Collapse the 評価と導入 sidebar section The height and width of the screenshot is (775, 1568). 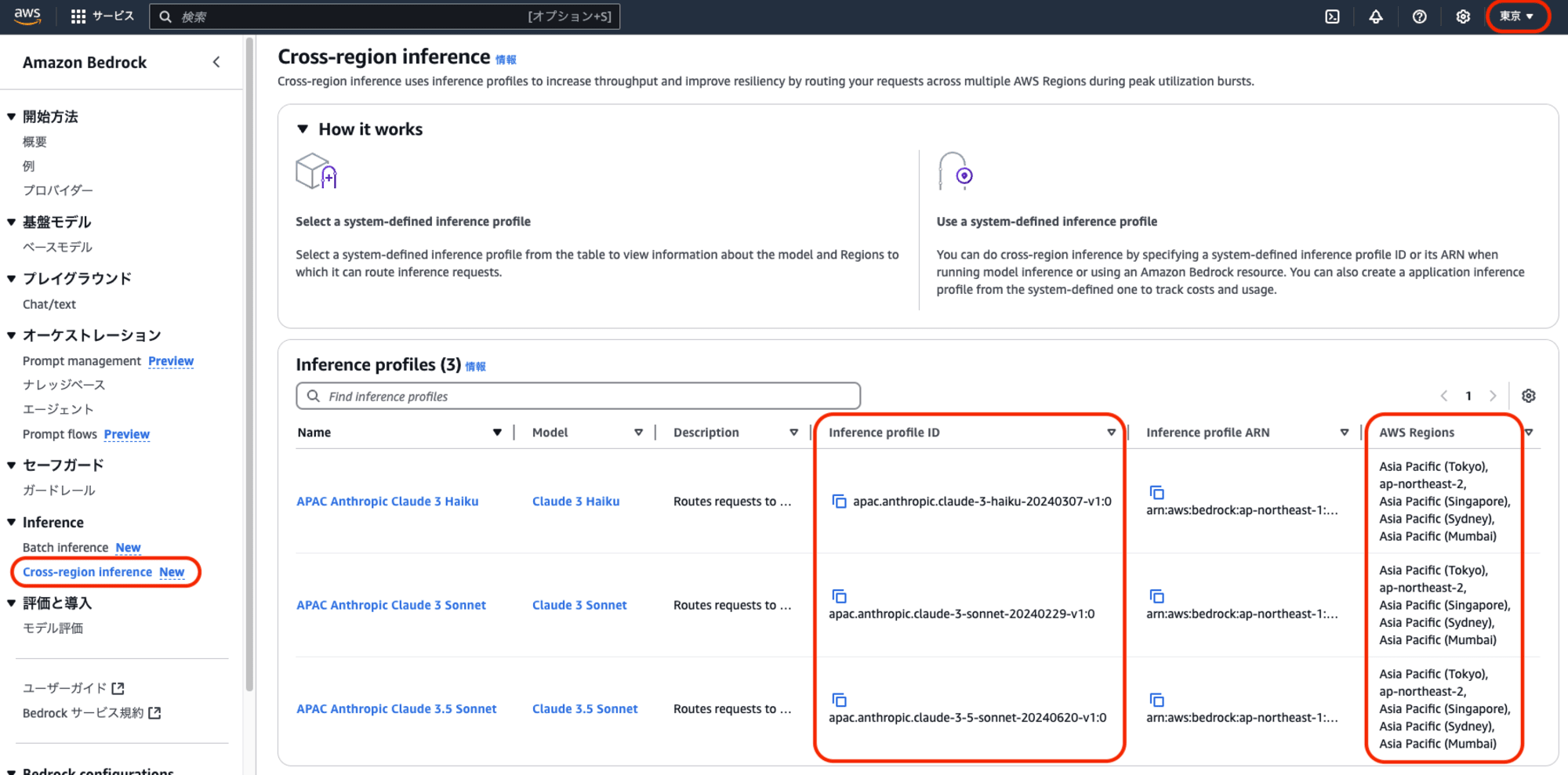pos(11,603)
